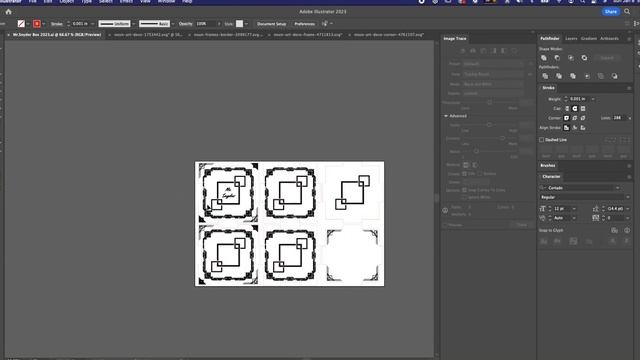
Task: Click the search icon near Share
Action: pyautogui.click(x=627, y=11)
